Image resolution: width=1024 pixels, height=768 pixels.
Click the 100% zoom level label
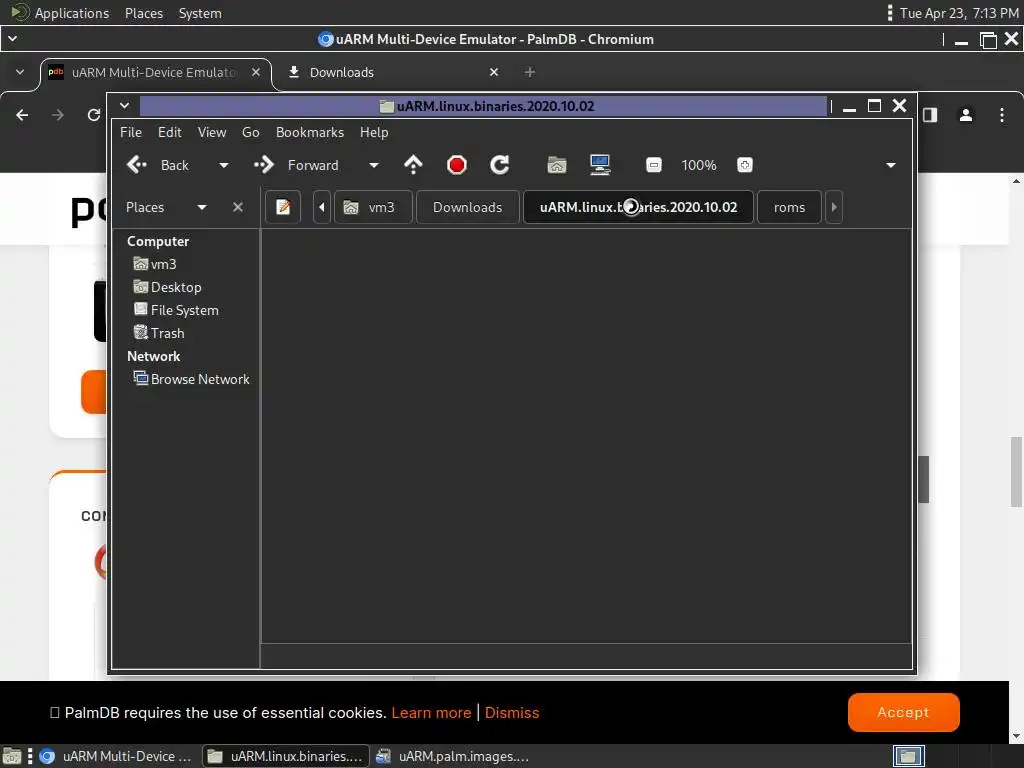[699, 165]
